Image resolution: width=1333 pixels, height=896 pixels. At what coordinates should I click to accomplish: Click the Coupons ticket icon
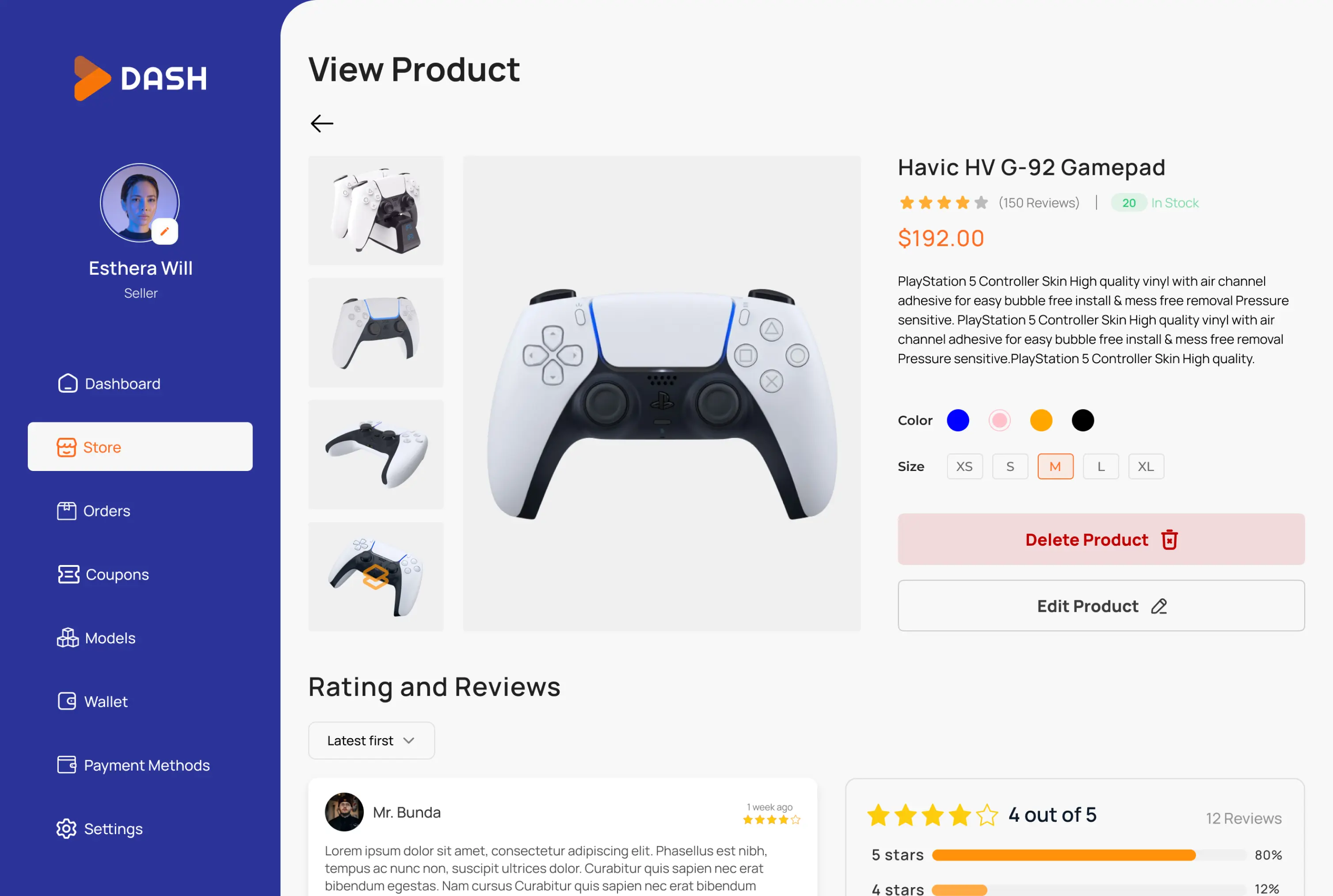[68, 574]
